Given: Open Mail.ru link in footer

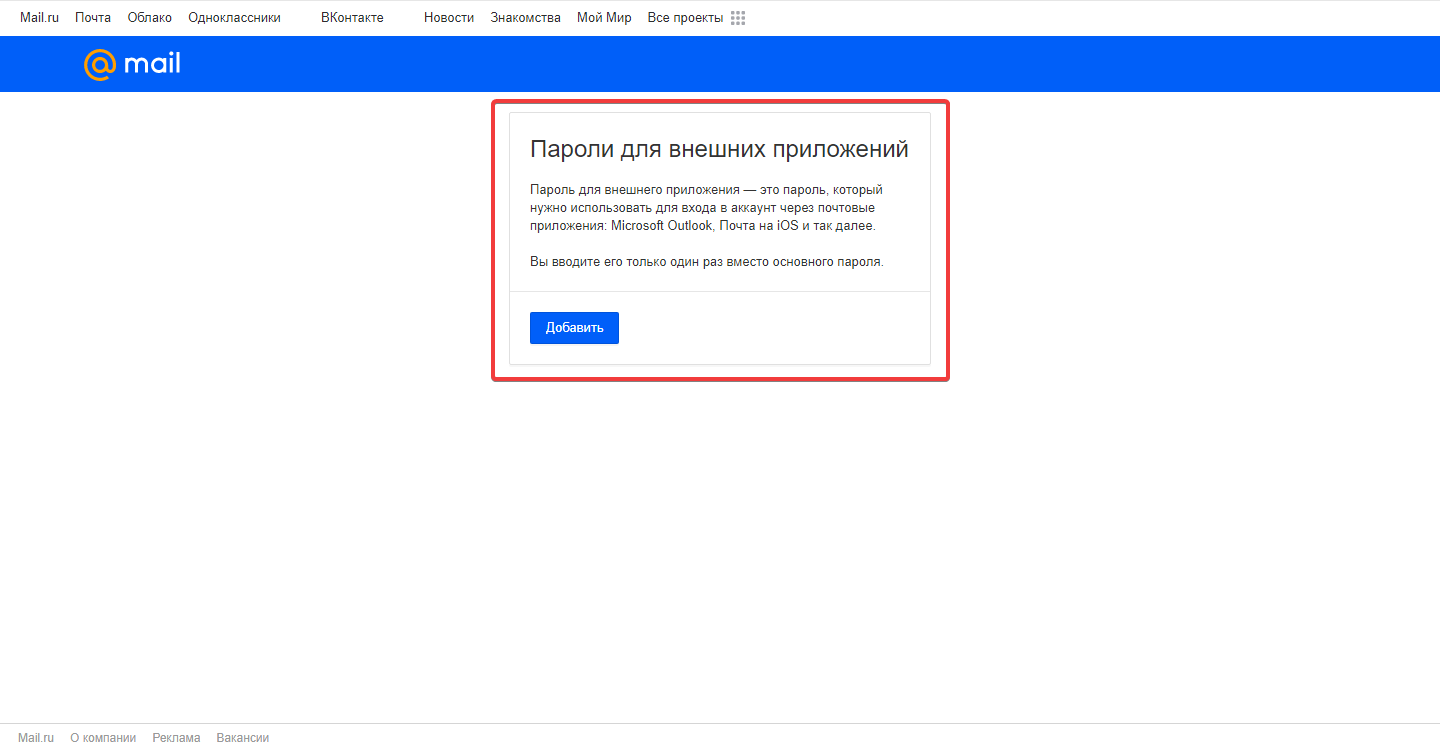Looking at the screenshot, I should coord(36,738).
